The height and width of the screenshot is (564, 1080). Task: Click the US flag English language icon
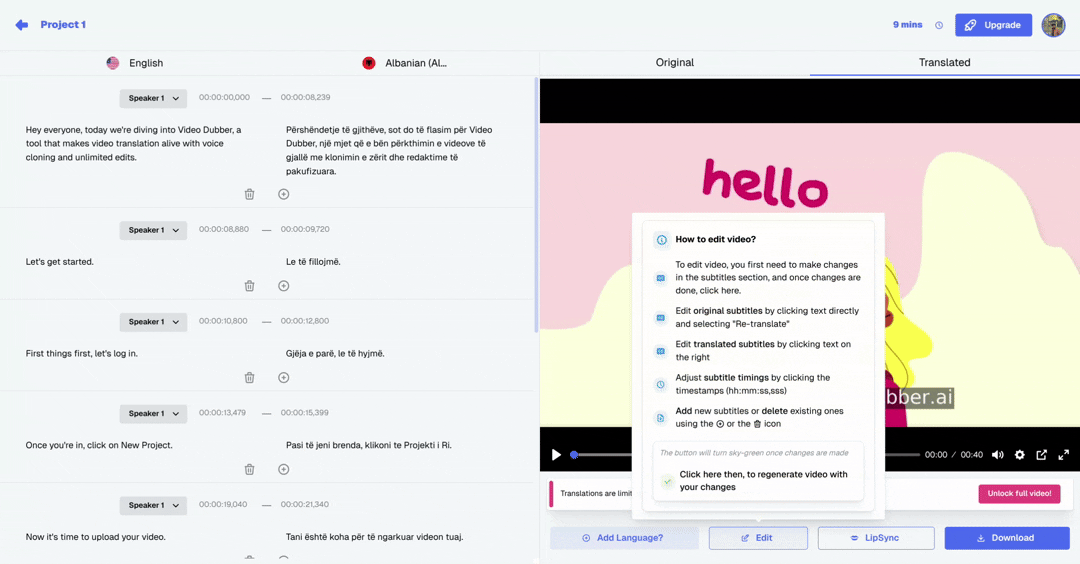(x=113, y=63)
